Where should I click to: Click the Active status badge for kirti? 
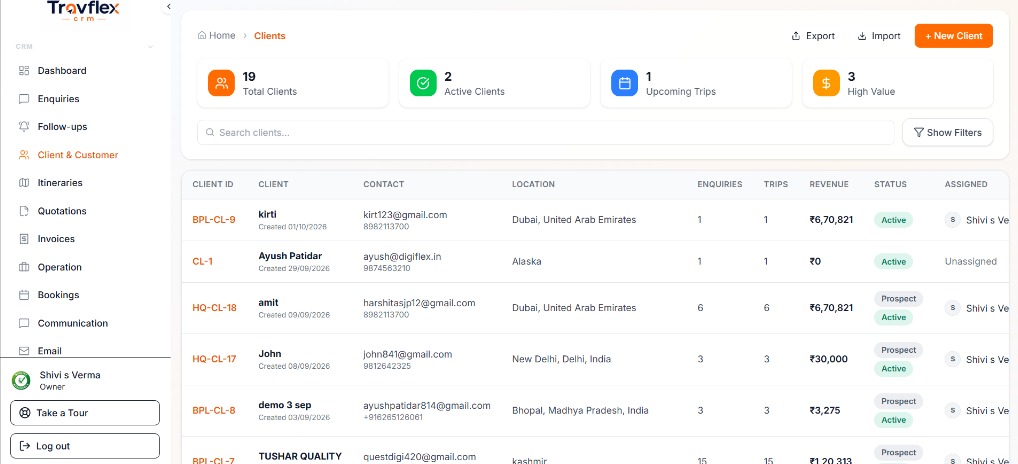[893, 220]
